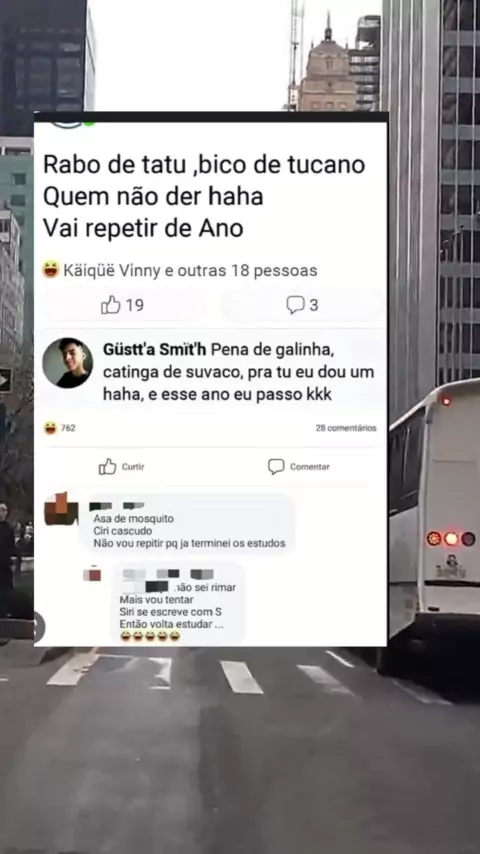Open Güstt'a Smït'h's profile picture

coord(68,363)
